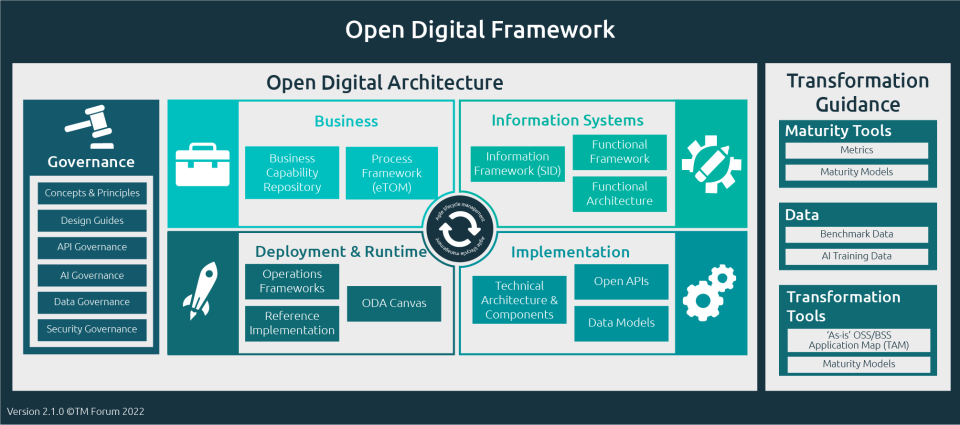Open Security Governance item
This screenshot has height=425, width=960.
pos(92,329)
